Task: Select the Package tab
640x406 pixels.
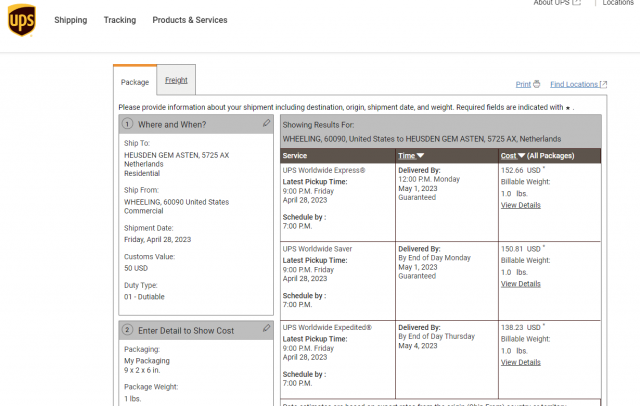Action: tap(135, 82)
